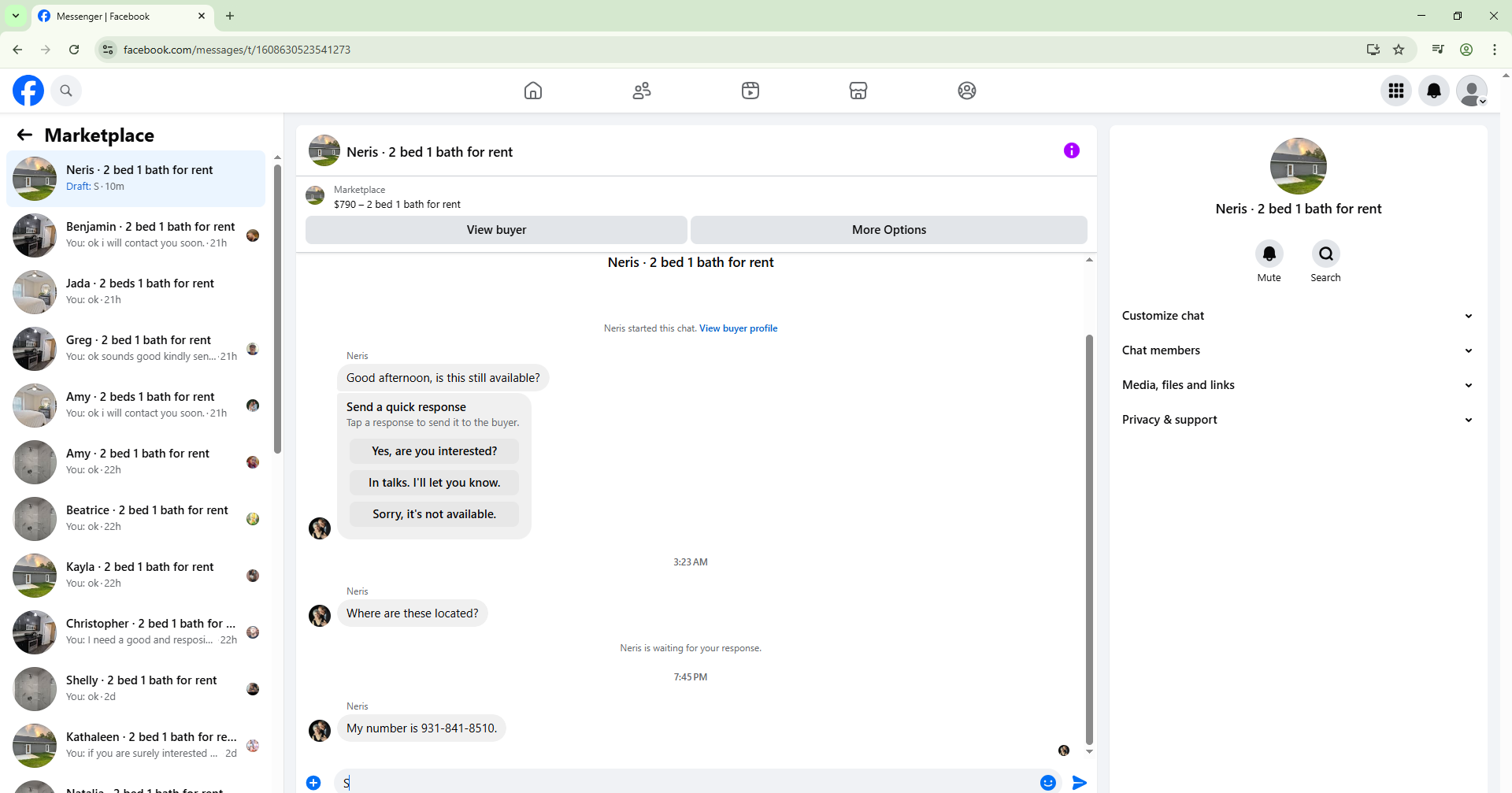Open the emoji picker in message box
Viewport: 1512px width, 793px height.
tap(1048, 782)
